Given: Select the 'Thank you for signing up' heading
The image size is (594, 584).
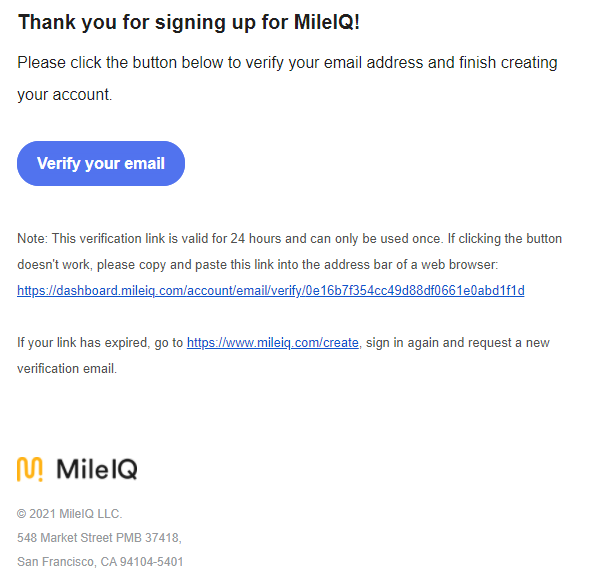Looking at the screenshot, I should [189, 22].
